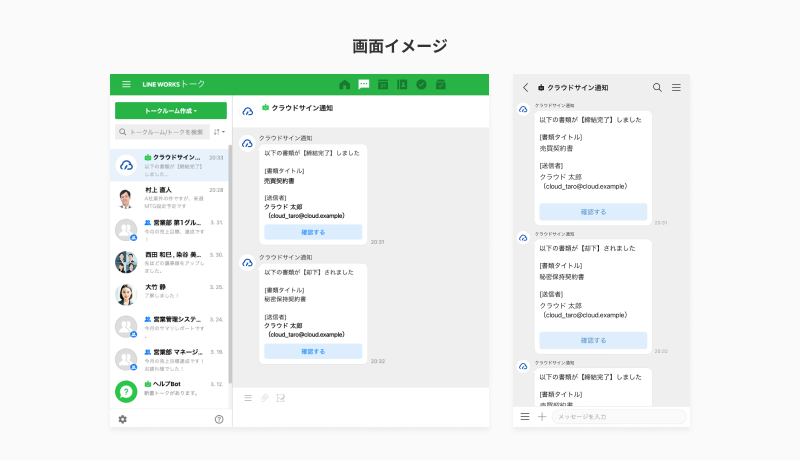Open settings gear at sidebar bottom
Screen dimensions: 800x460
pos(122,419)
